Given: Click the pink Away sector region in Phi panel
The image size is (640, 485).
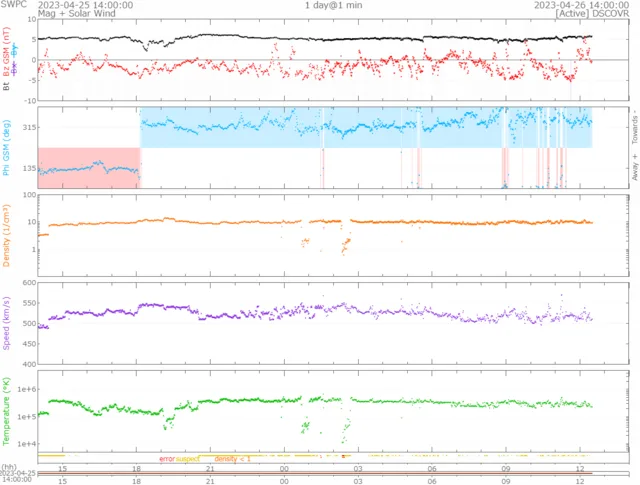Looking at the screenshot, I should click(89, 168).
